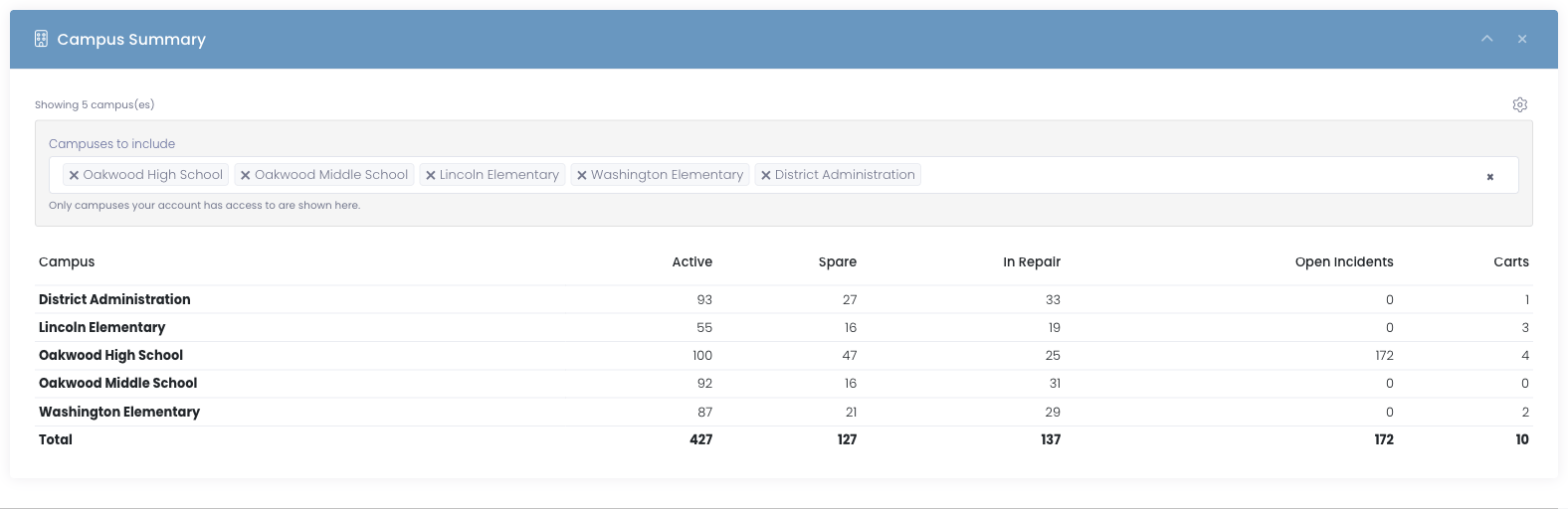
Task: Remove Washington Elementary tag
Action: (582, 175)
